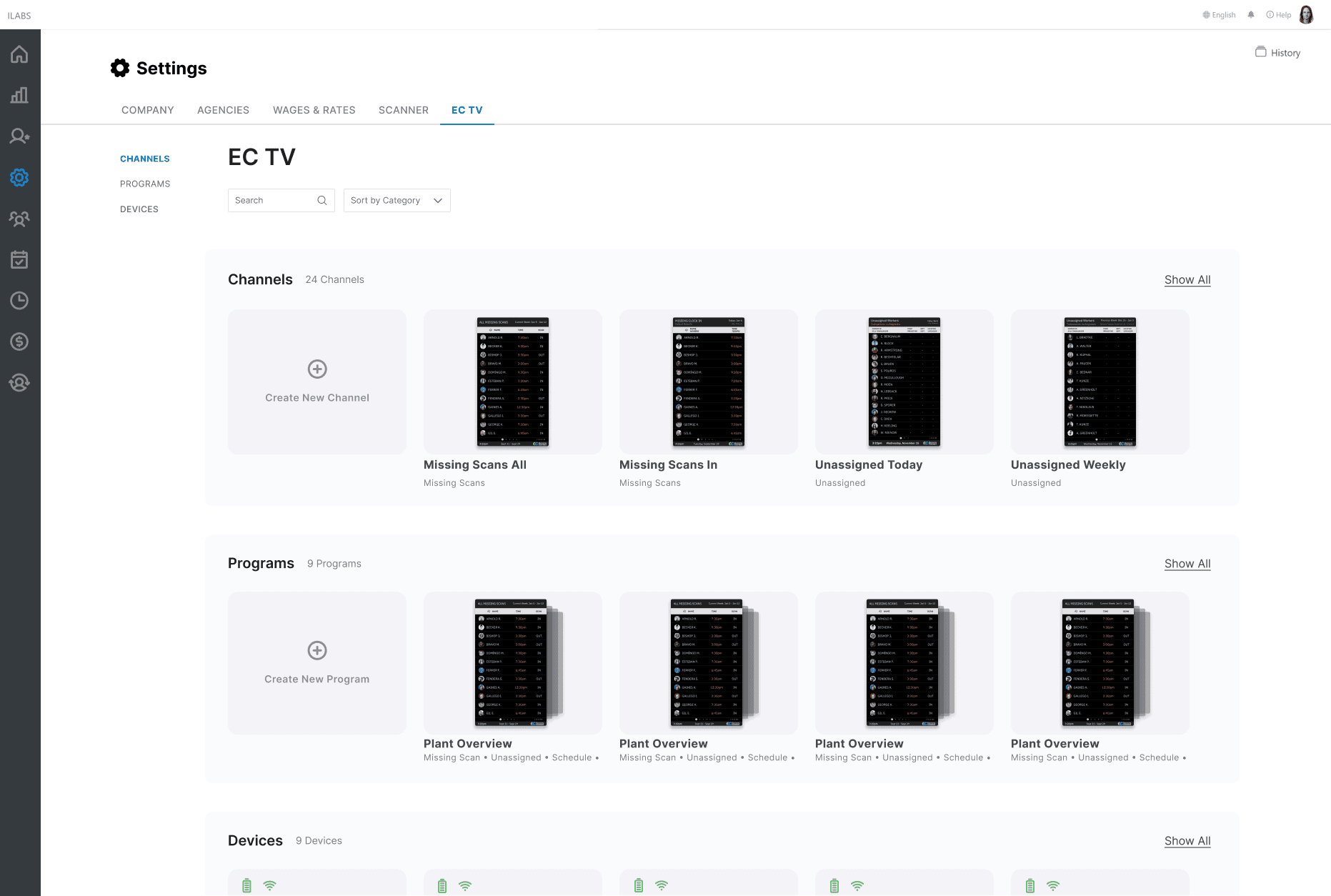Open the Help link
This screenshot has width=1331, height=896.
pos(1279,14)
